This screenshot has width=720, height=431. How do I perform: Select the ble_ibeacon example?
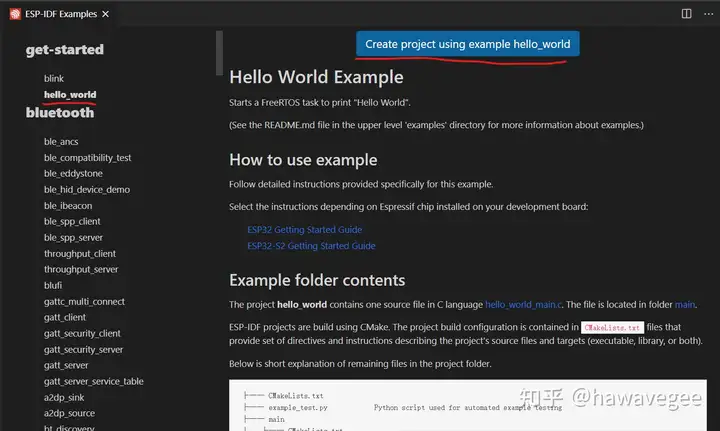coord(68,206)
